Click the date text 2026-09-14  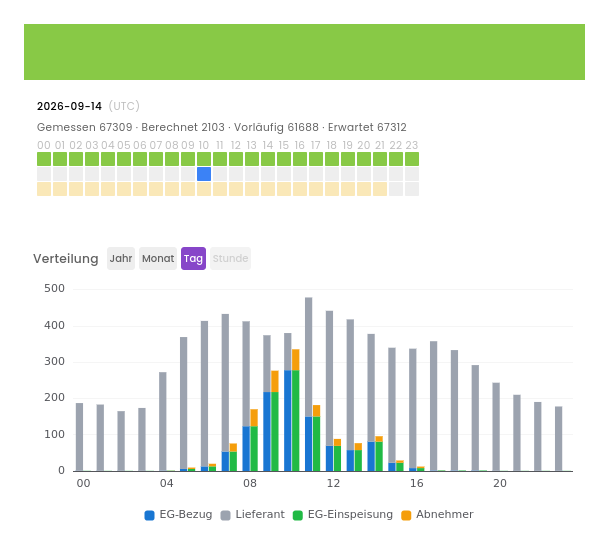tap(70, 106)
